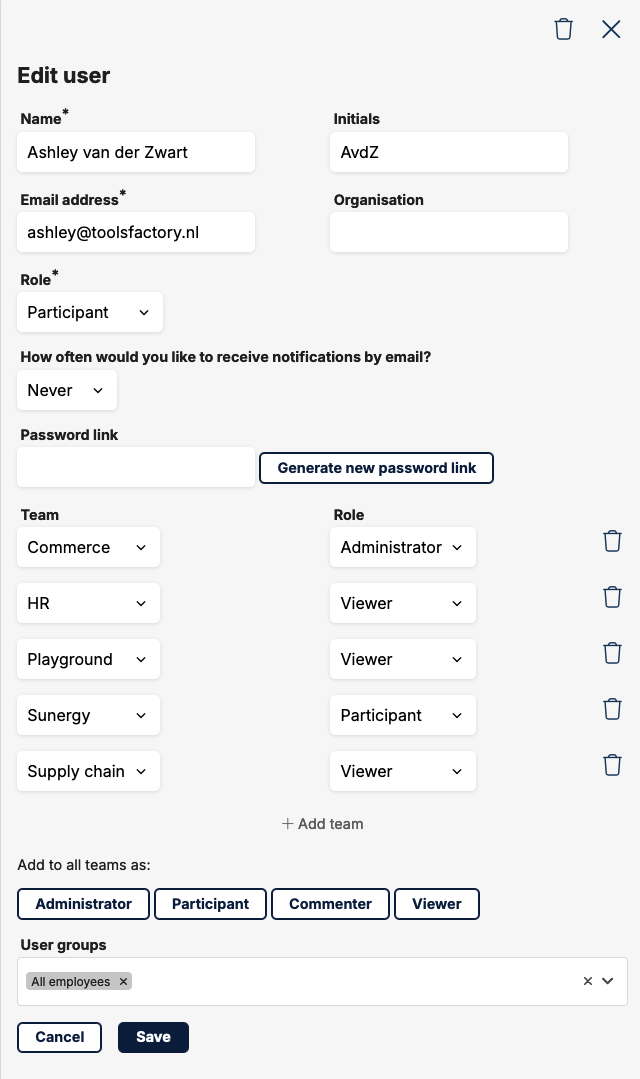Add to all teams as Viewer
Viewport: 640px width, 1079px height.
pyautogui.click(x=437, y=904)
